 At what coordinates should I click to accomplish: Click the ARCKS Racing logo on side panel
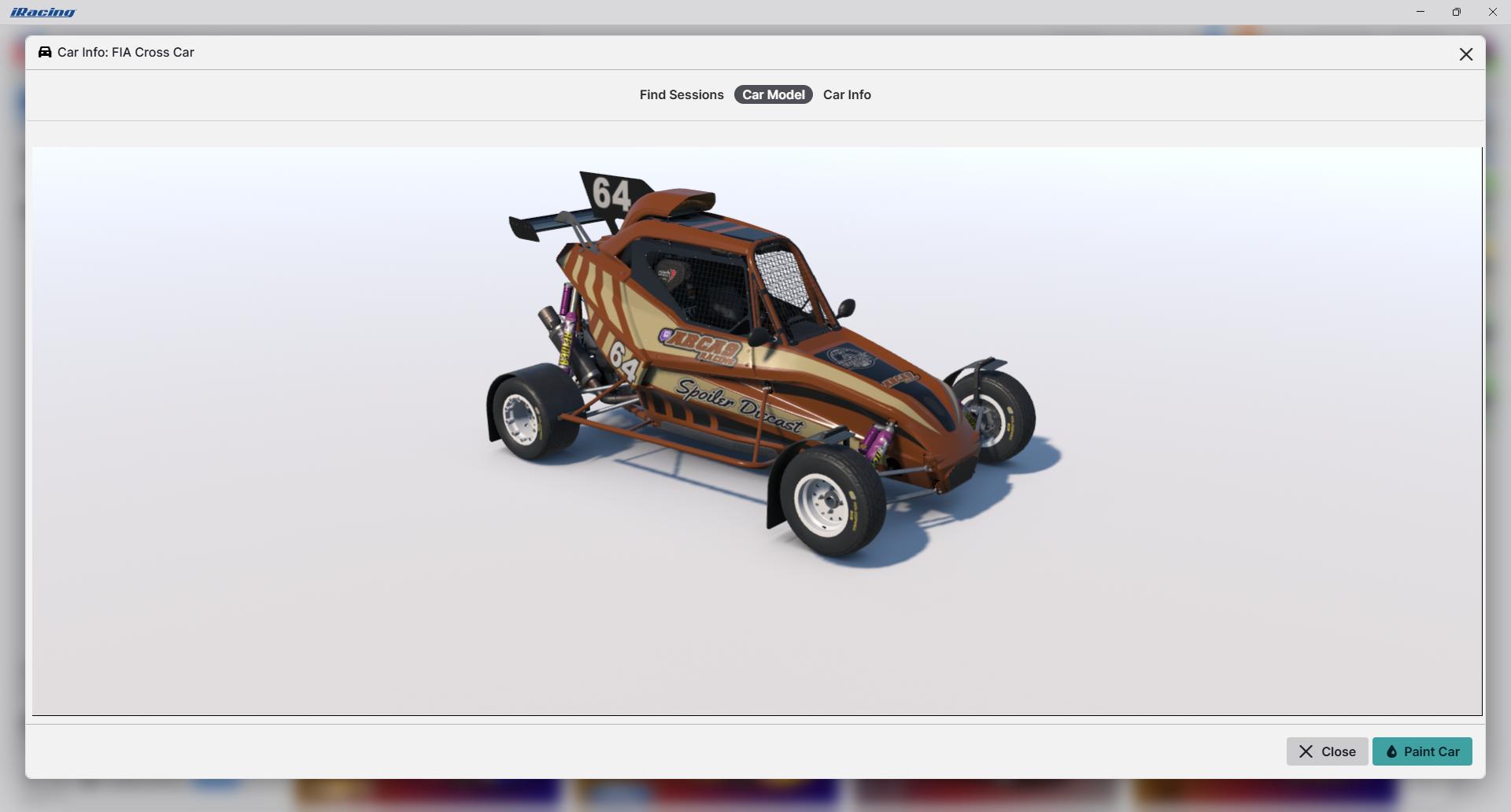click(700, 346)
